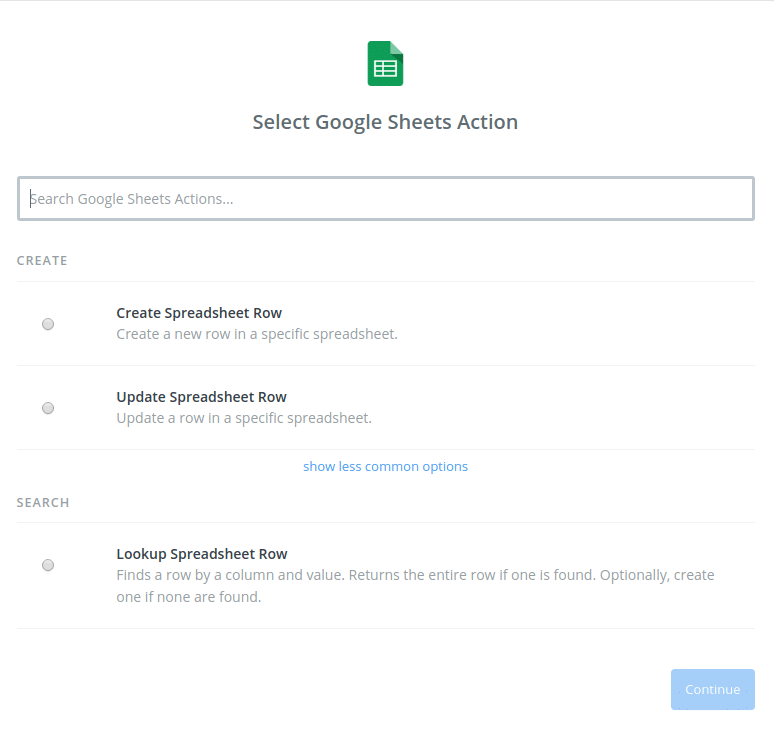Click the 'show less common options' link
774x748 pixels.
coord(385,467)
